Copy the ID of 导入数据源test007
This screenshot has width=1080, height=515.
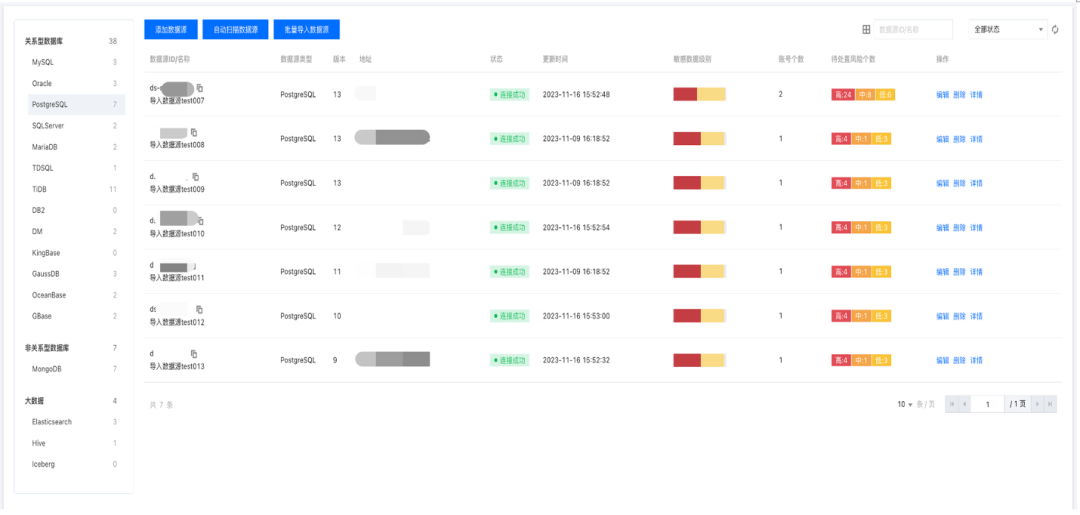click(200, 88)
